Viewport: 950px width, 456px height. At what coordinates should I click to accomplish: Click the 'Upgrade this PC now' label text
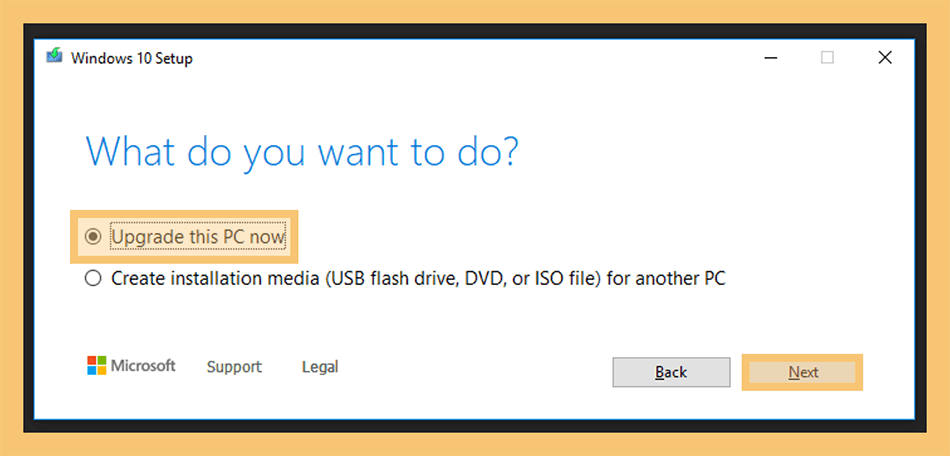click(x=198, y=237)
